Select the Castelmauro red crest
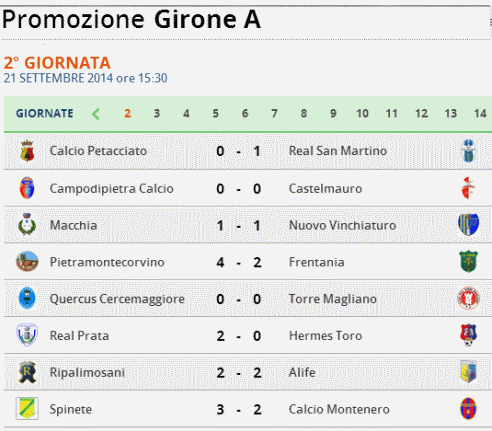Viewport: 492px width, 431px height. pyautogui.click(x=468, y=188)
